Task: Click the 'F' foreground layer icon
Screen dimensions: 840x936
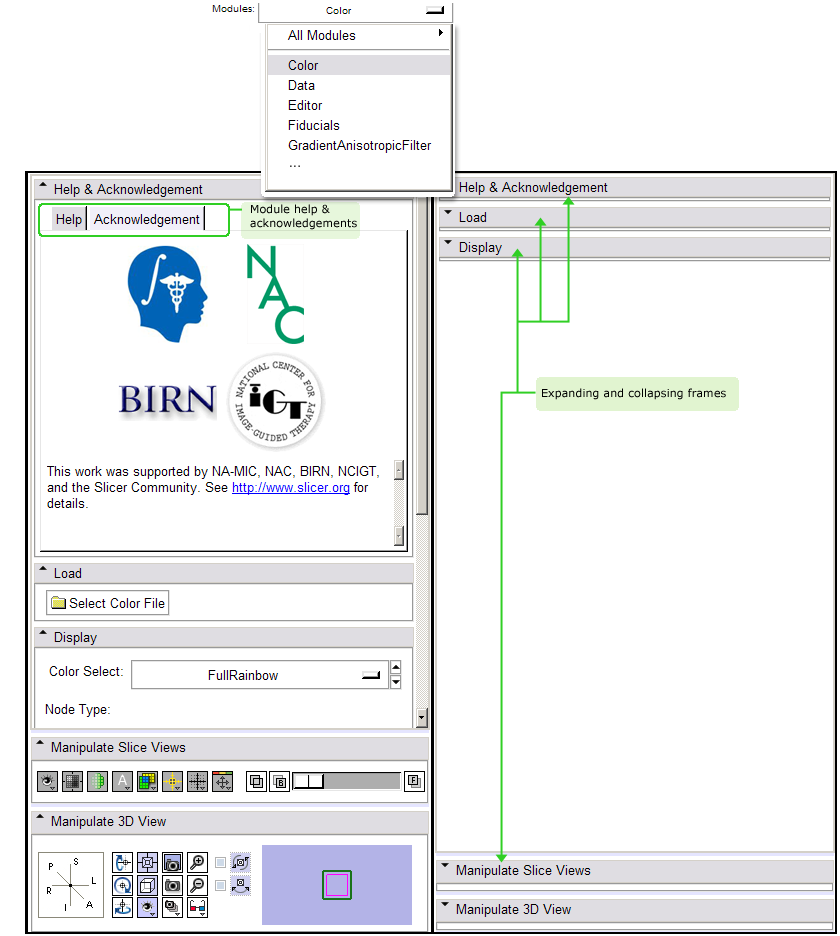Action: [414, 781]
